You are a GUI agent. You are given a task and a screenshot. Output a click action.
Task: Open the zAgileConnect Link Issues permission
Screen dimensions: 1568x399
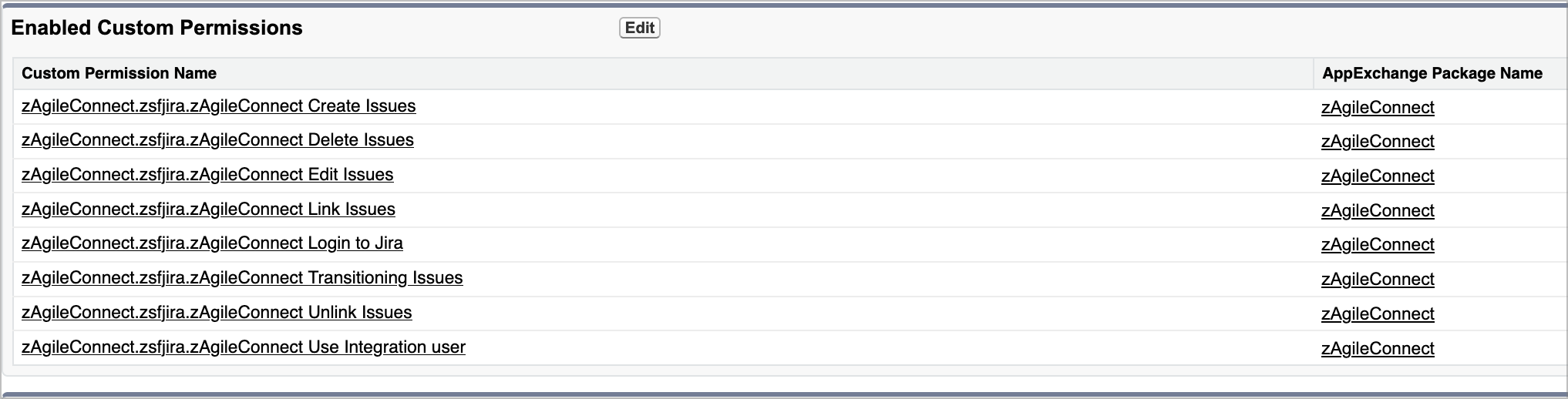208,210
